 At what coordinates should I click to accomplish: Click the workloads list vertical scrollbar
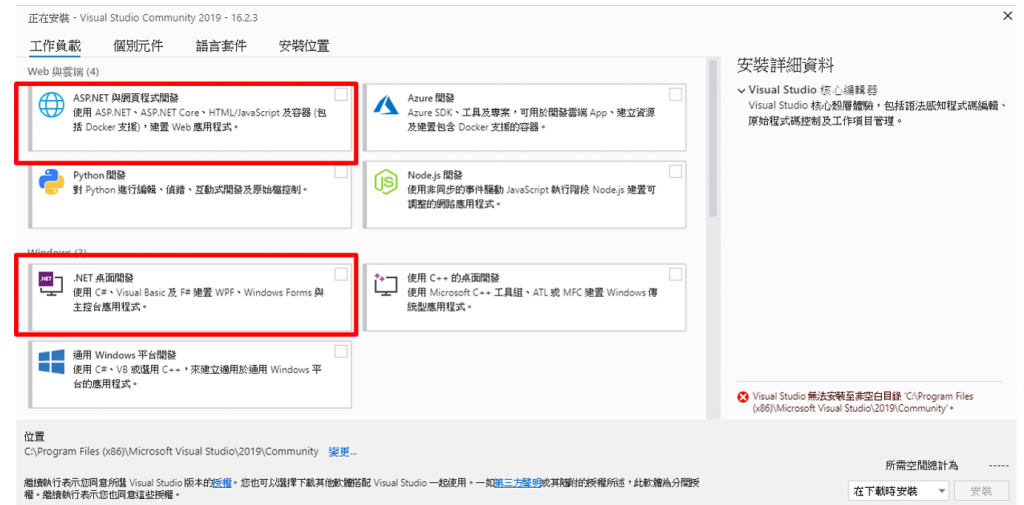point(712,139)
